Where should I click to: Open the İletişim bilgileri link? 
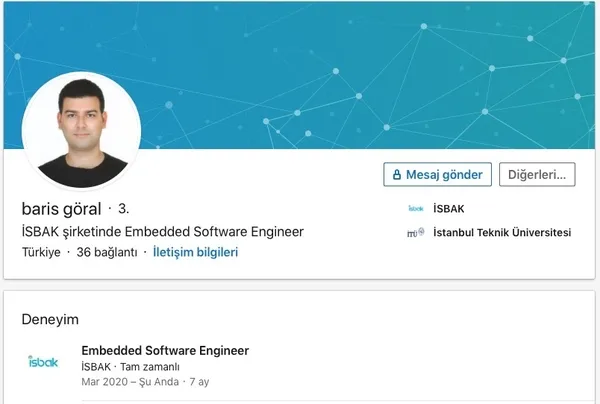[x=195, y=253]
